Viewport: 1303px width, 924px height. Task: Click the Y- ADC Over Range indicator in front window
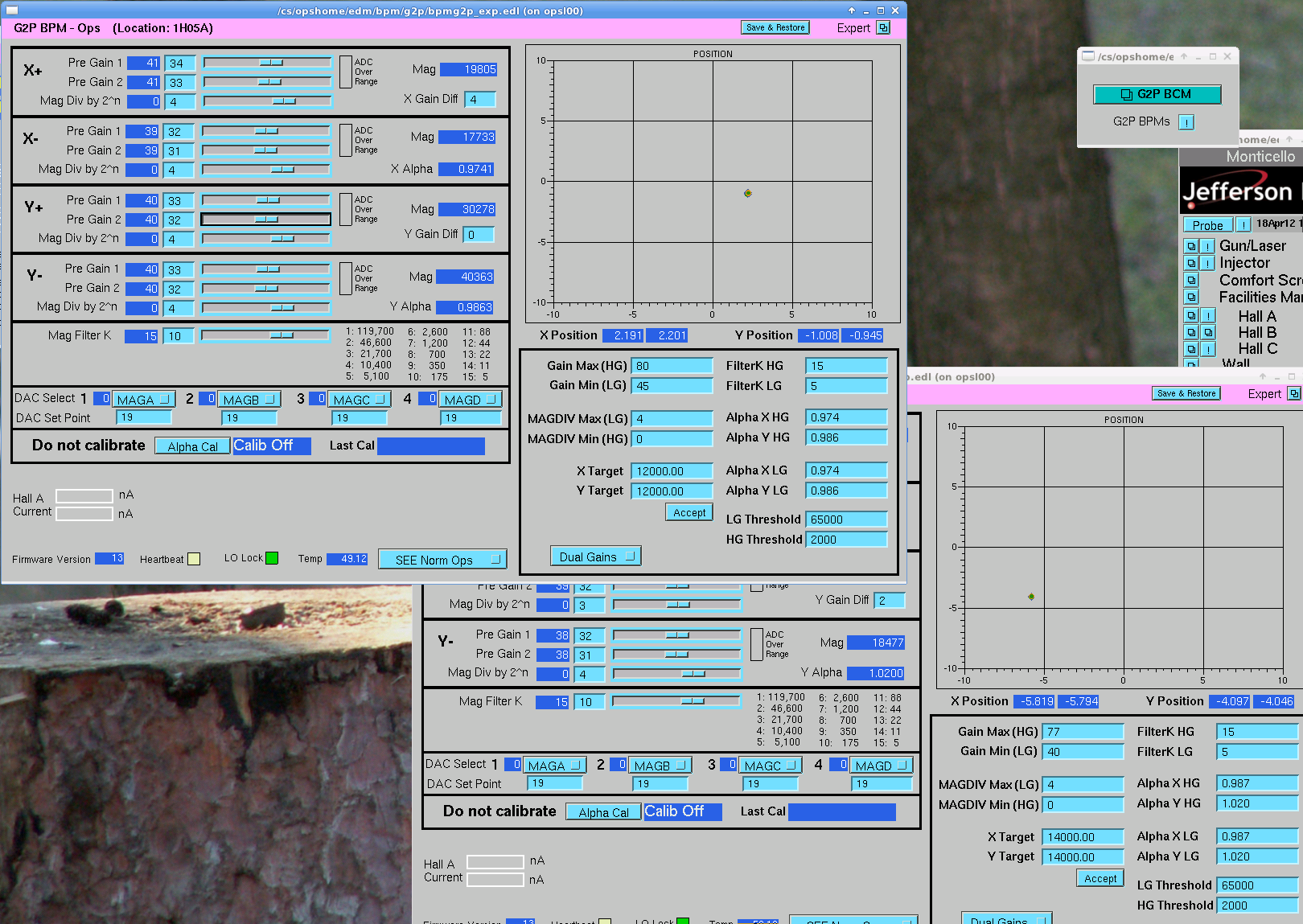pos(344,277)
